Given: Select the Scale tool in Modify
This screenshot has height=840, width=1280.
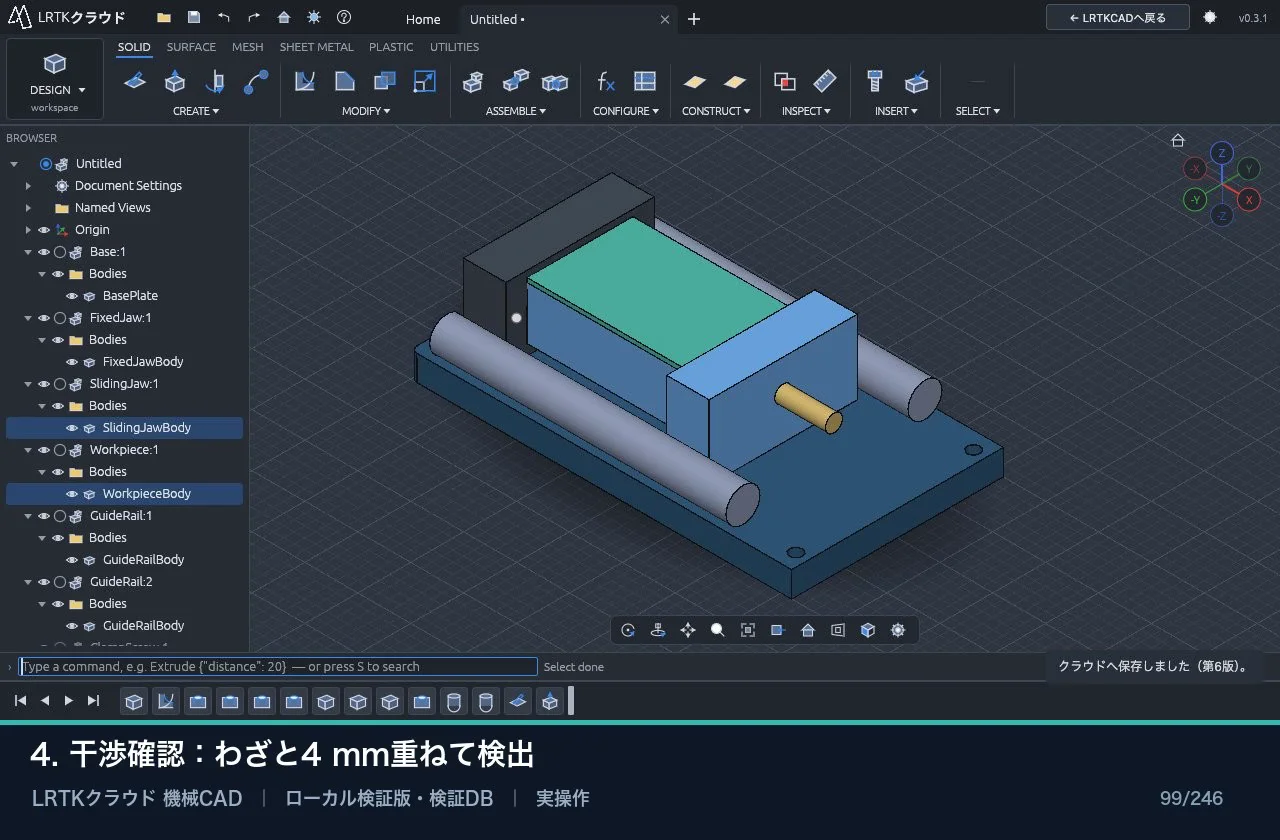Looking at the screenshot, I should [425, 82].
